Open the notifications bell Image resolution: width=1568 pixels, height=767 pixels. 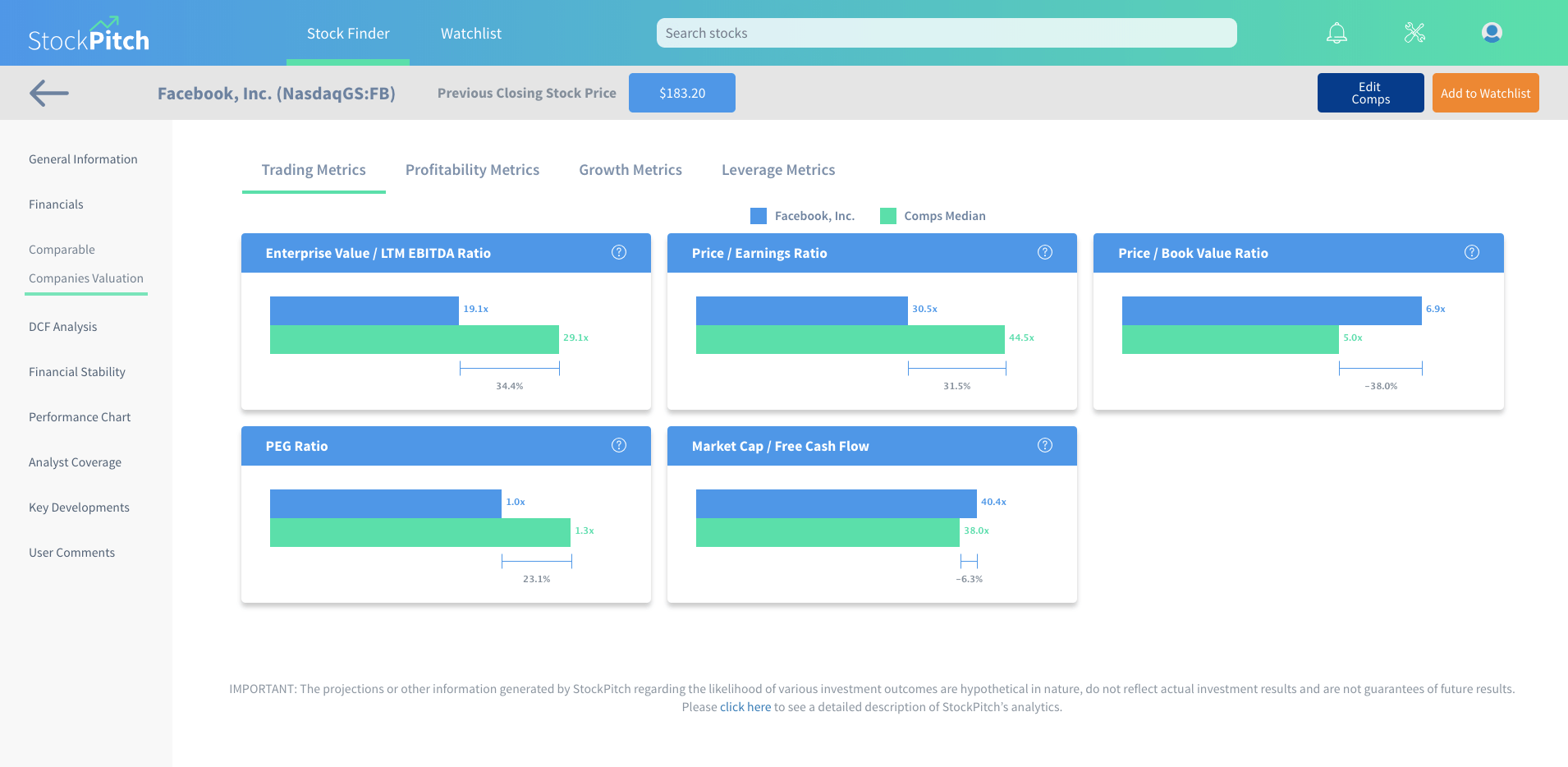point(1336,33)
